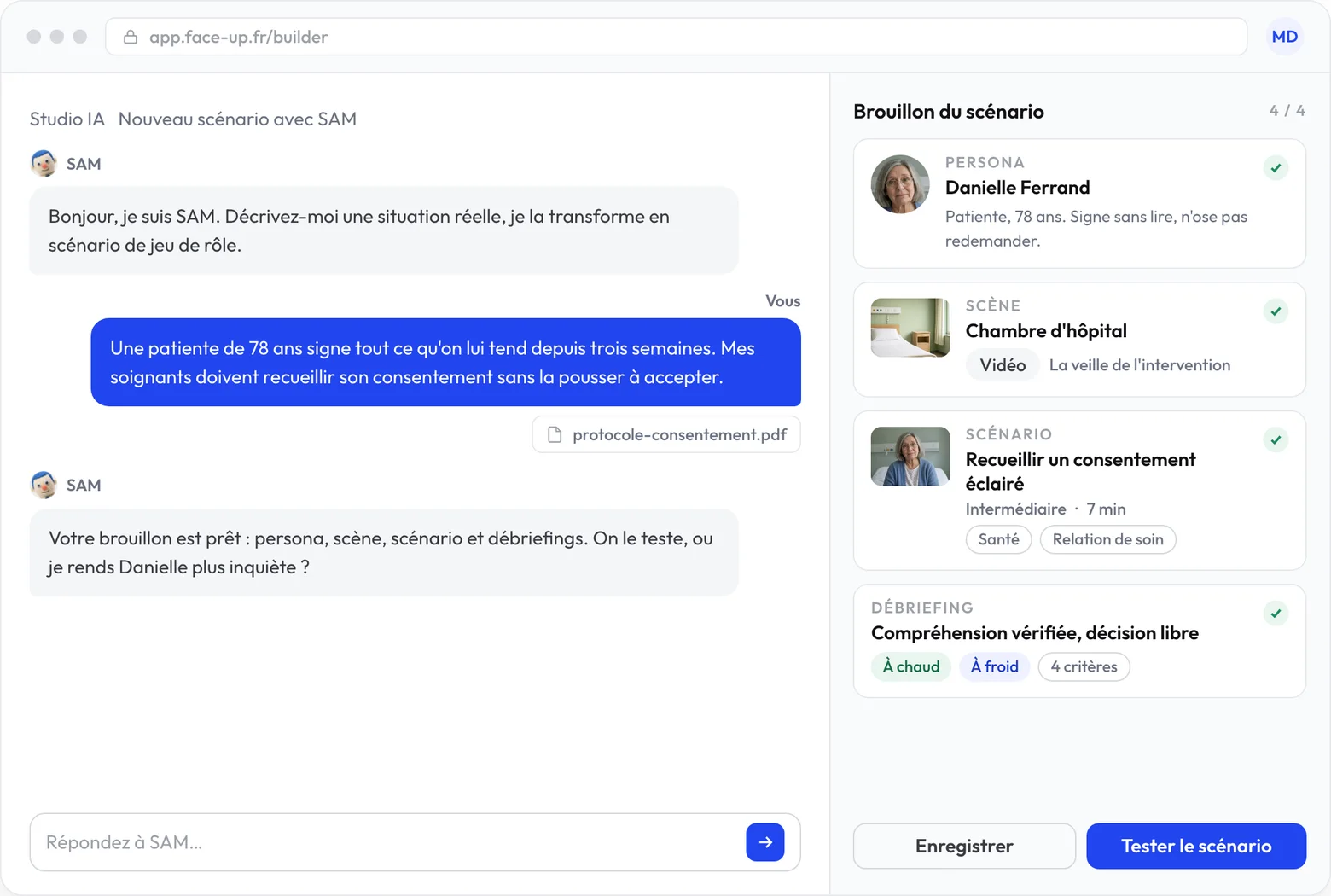The height and width of the screenshot is (896, 1331).
Task: Click the lock icon in the address bar
Action: click(131, 37)
